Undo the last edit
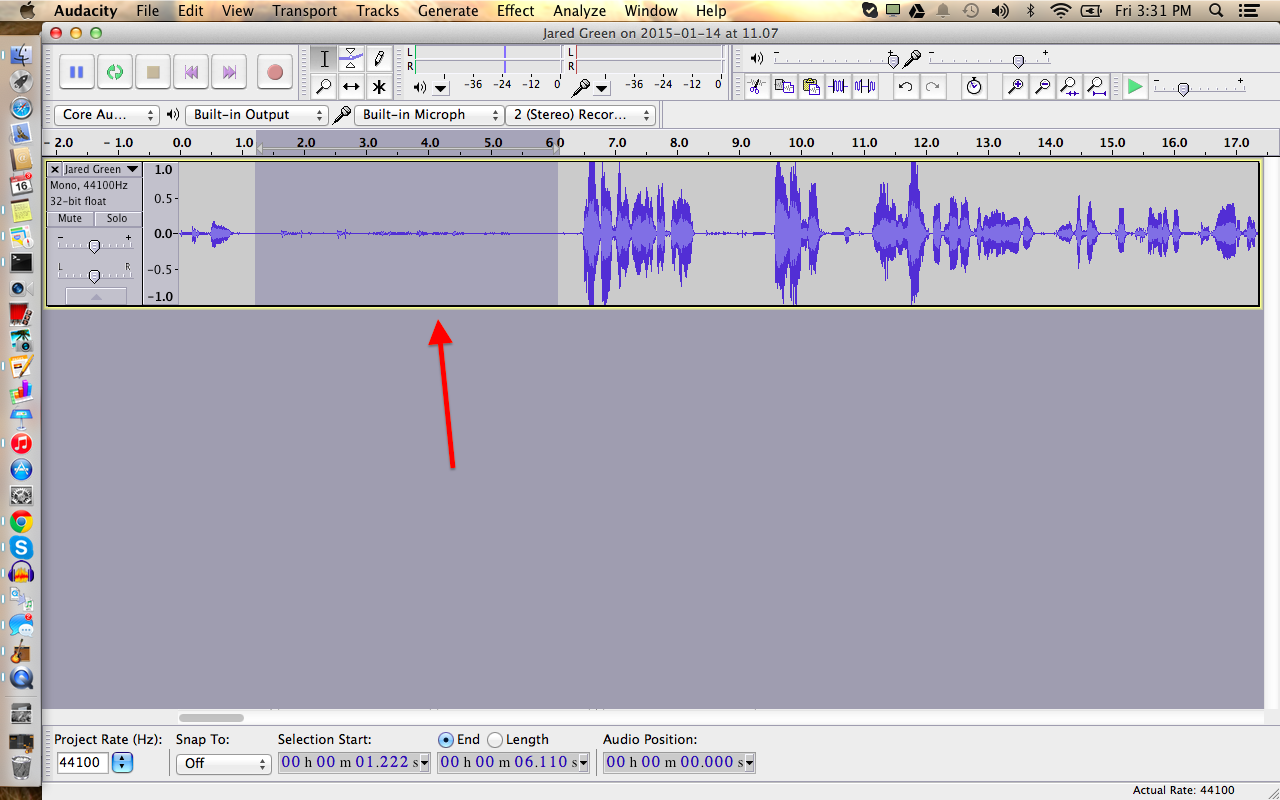1280x800 pixels. point(905,87)
